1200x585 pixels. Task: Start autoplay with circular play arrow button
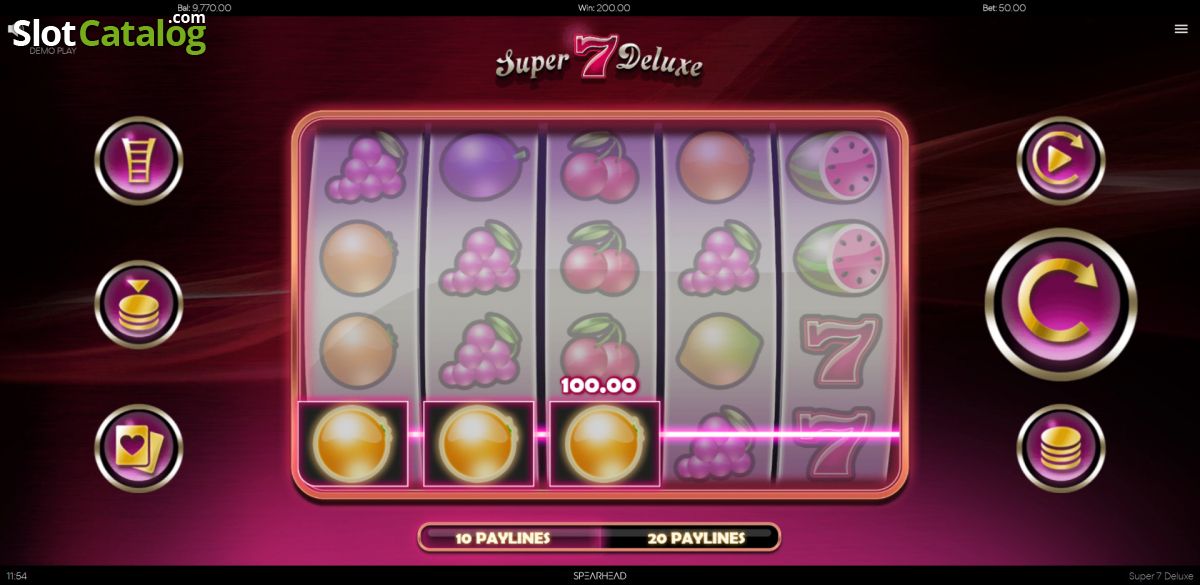click(1061, 160)
